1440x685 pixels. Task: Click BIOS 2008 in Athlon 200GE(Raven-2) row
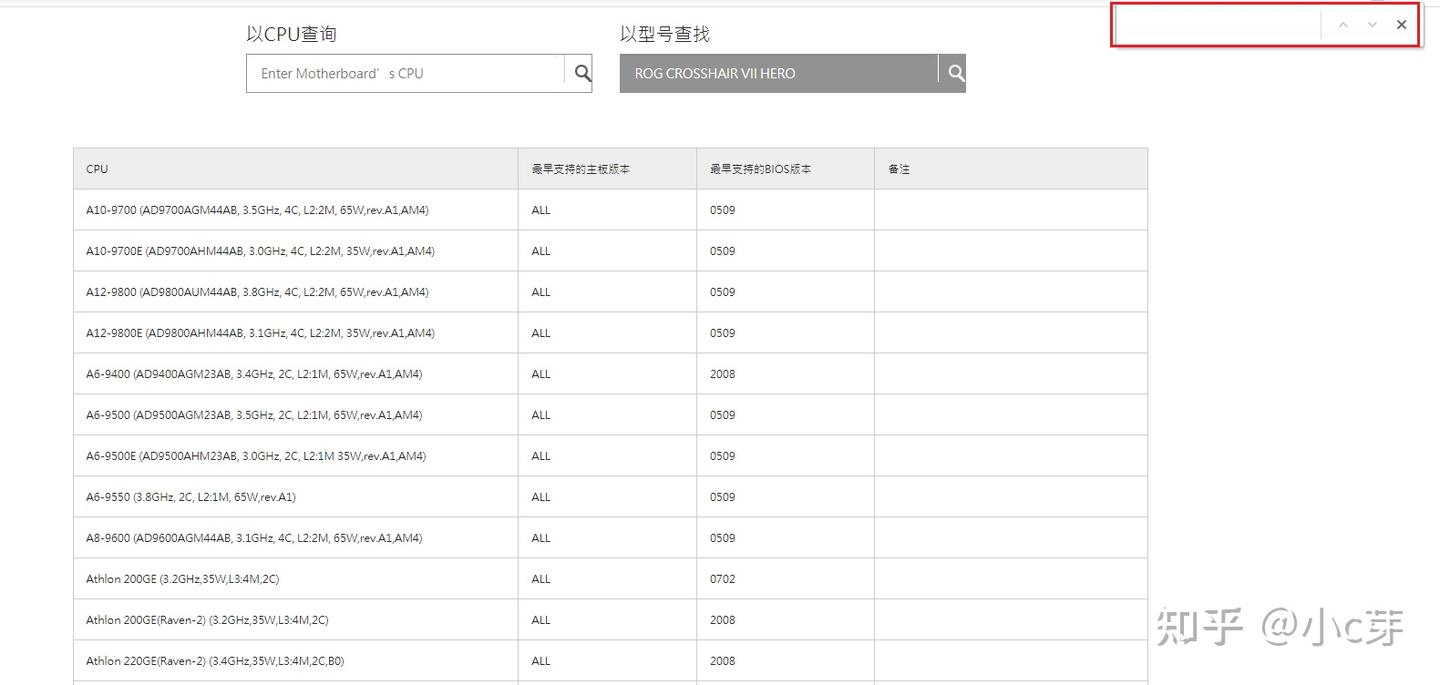pyautogui.click(x=722, y=620)
